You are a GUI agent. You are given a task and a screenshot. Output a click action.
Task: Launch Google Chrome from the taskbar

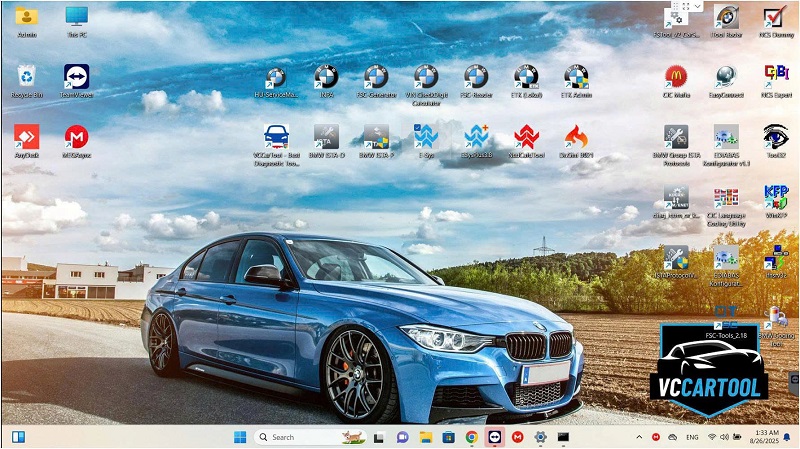(x=471, y=437)
